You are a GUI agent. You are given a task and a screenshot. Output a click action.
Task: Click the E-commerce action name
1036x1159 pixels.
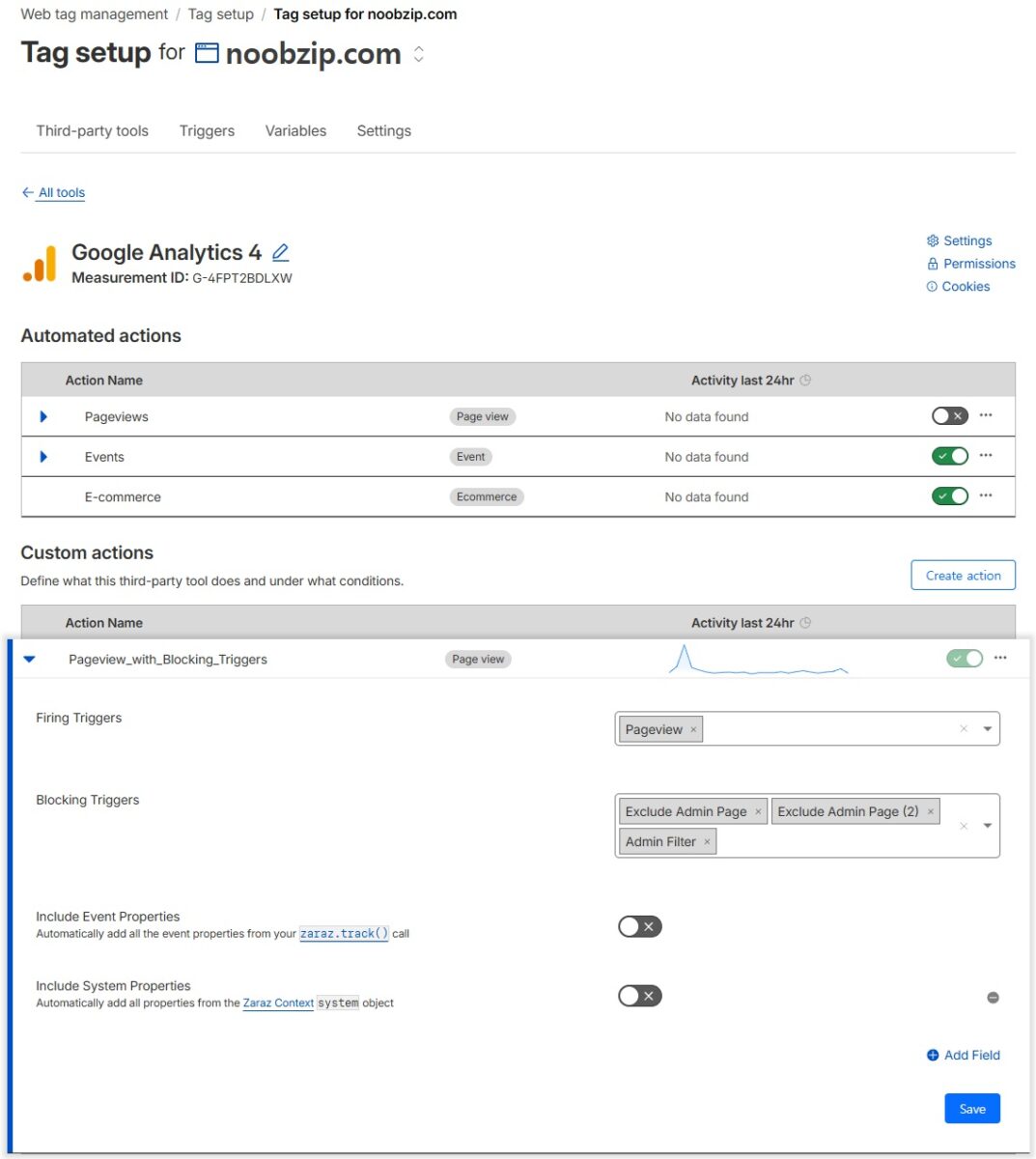123,497
